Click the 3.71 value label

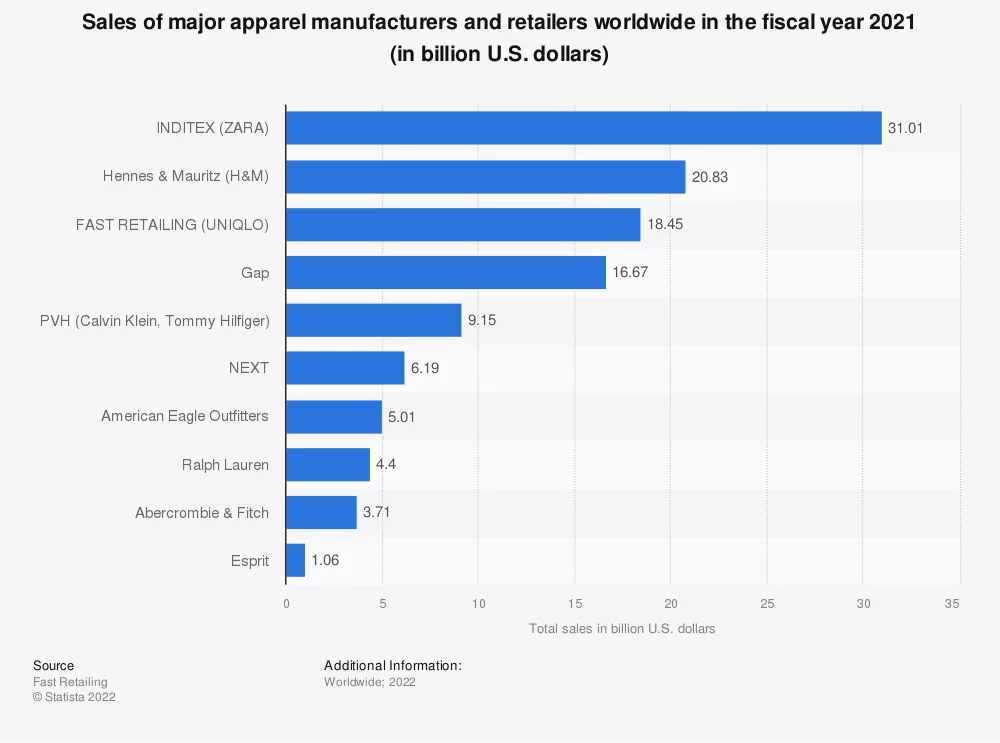(376, 511)
